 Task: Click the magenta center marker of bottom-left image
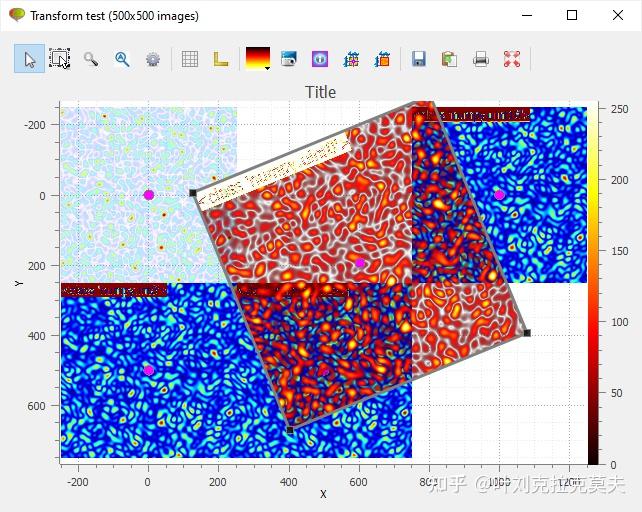(149, 370)
